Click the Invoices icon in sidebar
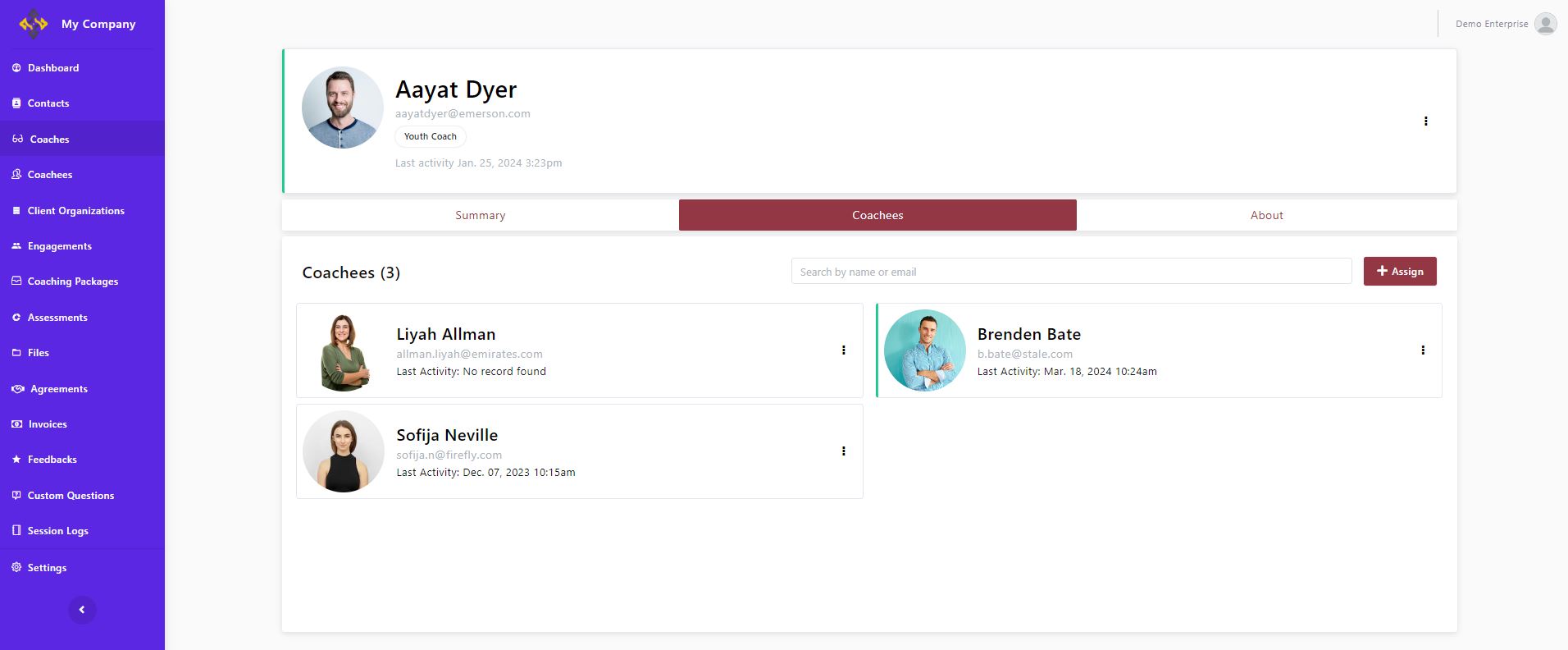 16,424
